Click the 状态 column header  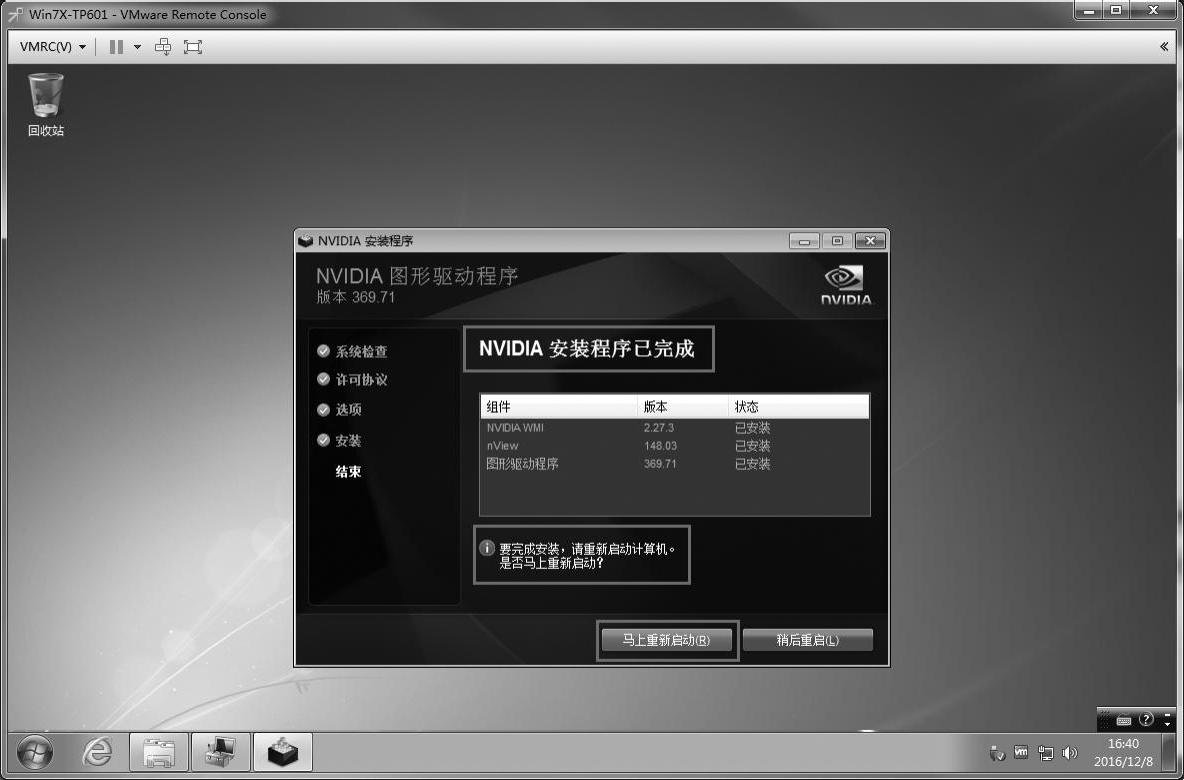799,407
